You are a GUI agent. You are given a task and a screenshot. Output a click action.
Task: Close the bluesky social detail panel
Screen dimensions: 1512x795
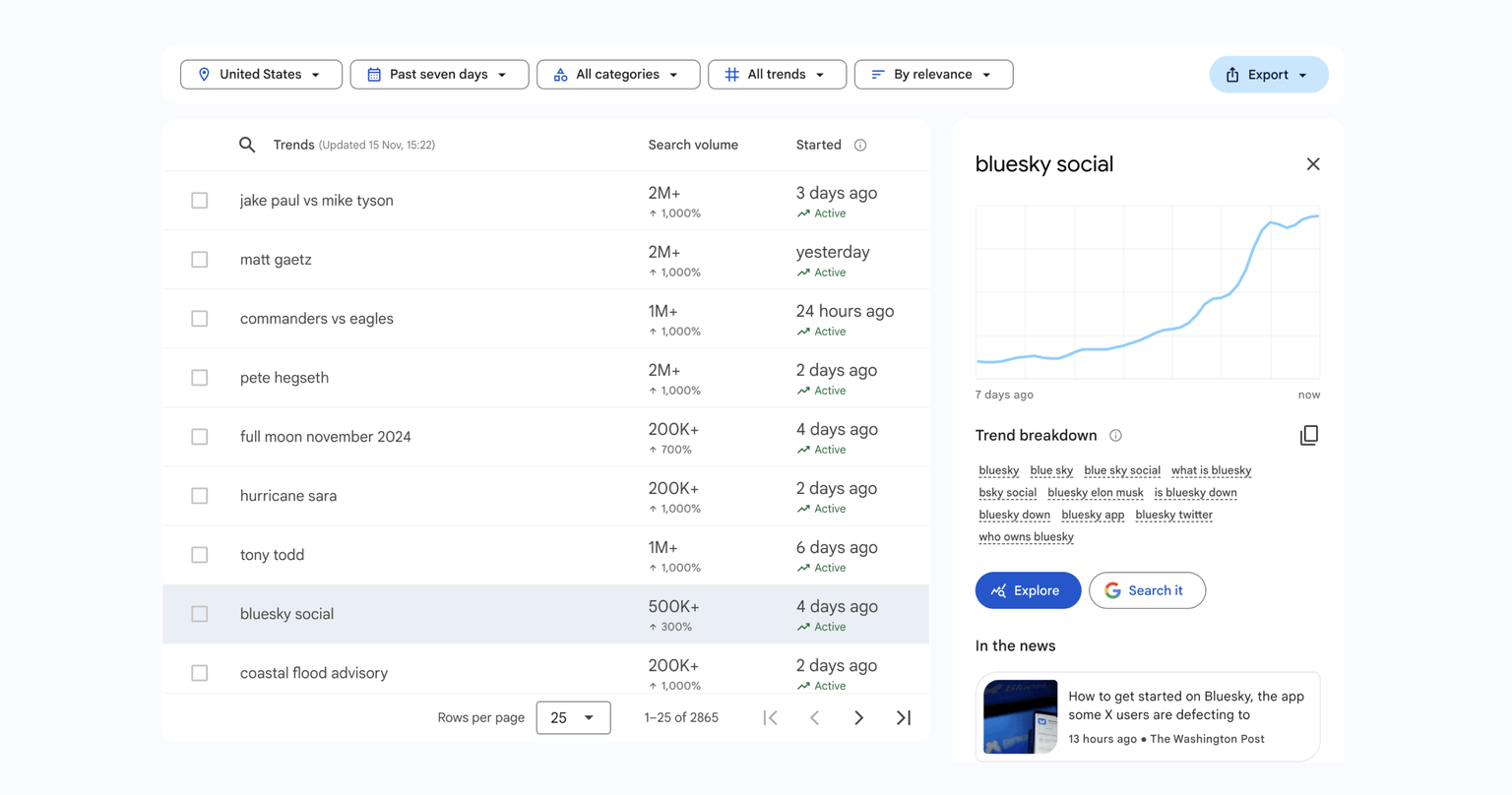tap(1313, 164)
